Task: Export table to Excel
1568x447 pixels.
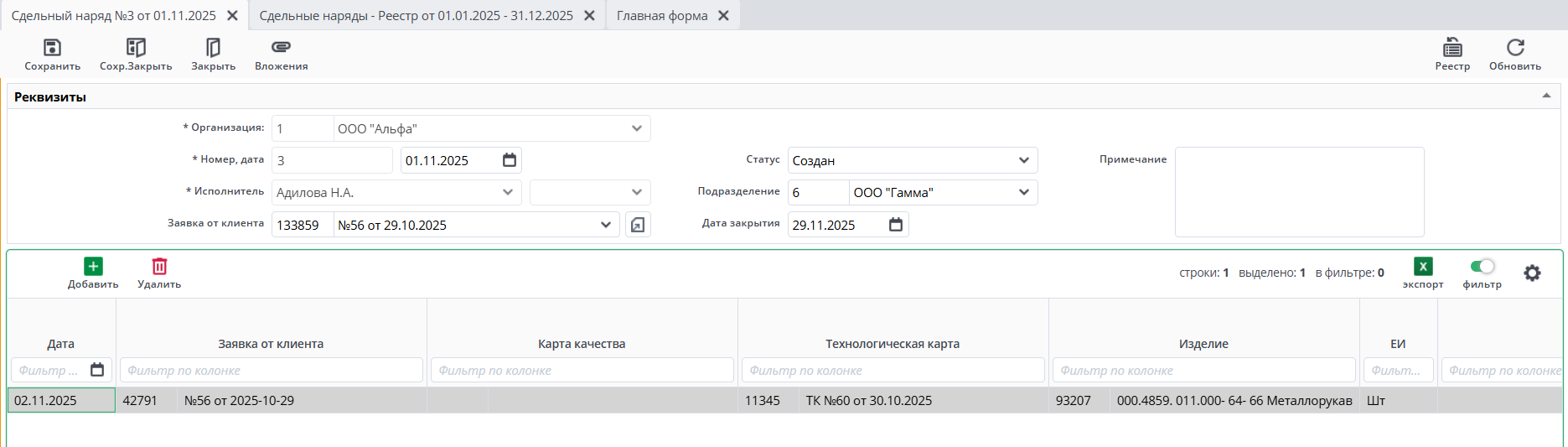Action: point(1422,267)
